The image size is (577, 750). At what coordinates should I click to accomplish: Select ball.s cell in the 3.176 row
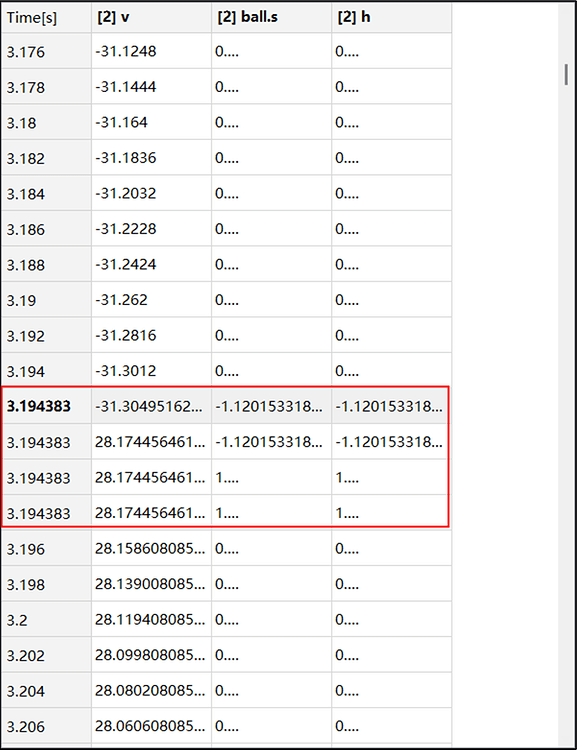(x=272, y=51)
